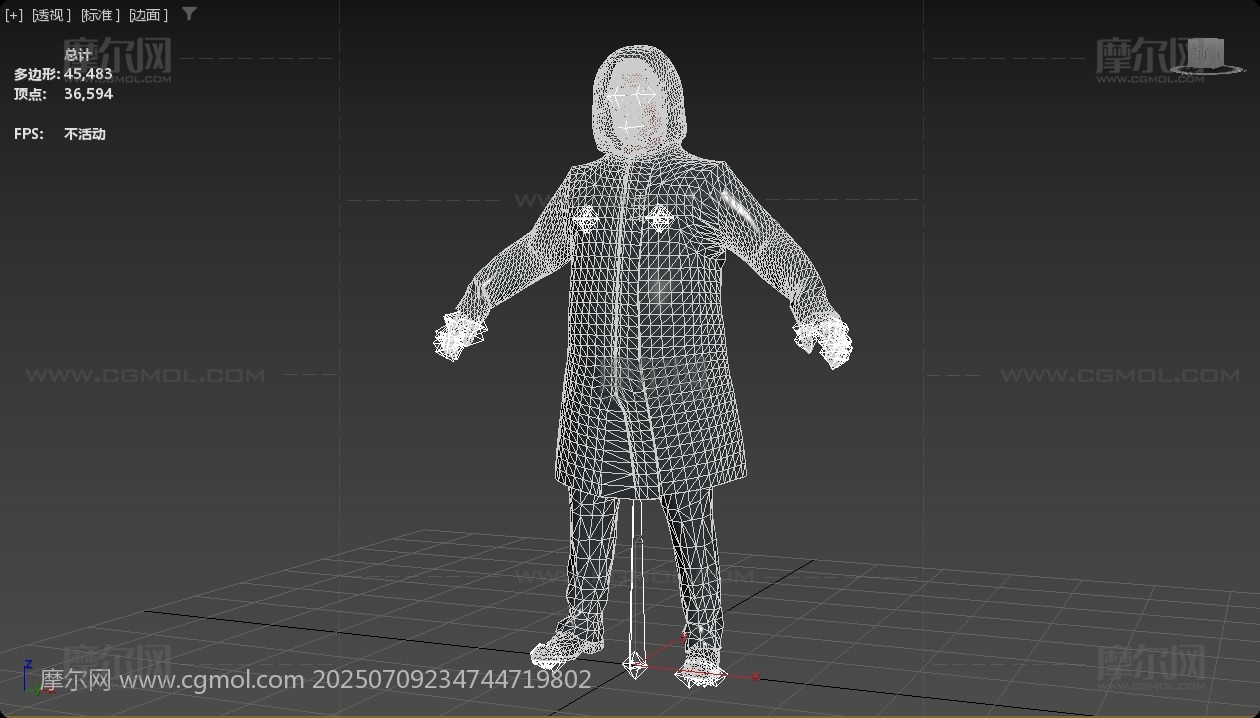The image size is (1260, 718).
Task: Click the viewport filter funnel icon
Action: 189,14
